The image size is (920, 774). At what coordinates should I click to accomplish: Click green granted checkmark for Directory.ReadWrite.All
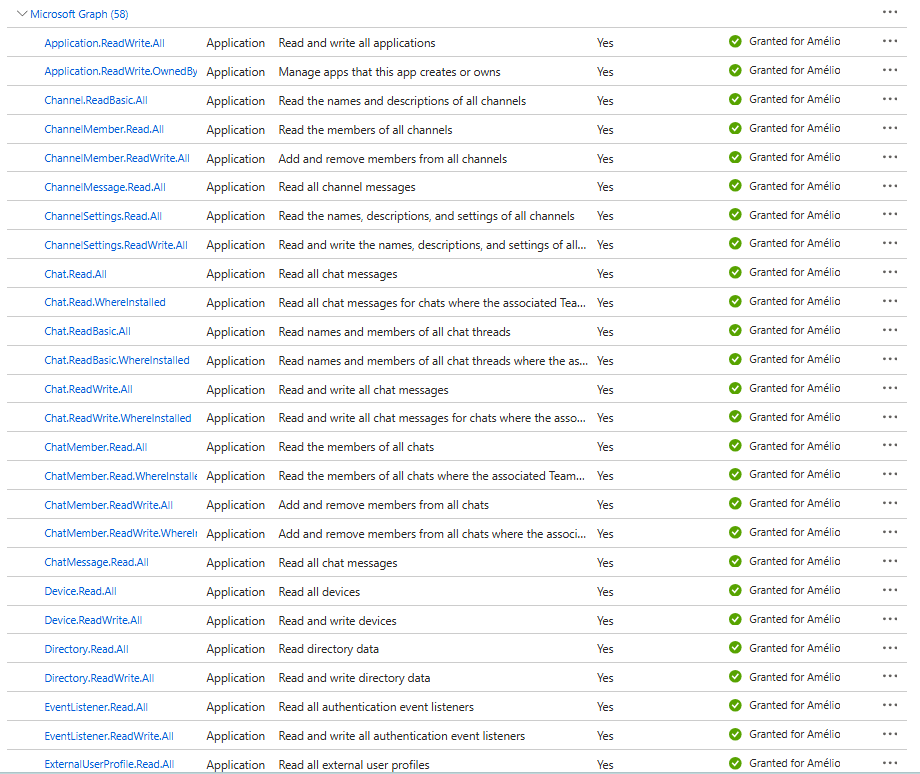[x=735, y=677]
